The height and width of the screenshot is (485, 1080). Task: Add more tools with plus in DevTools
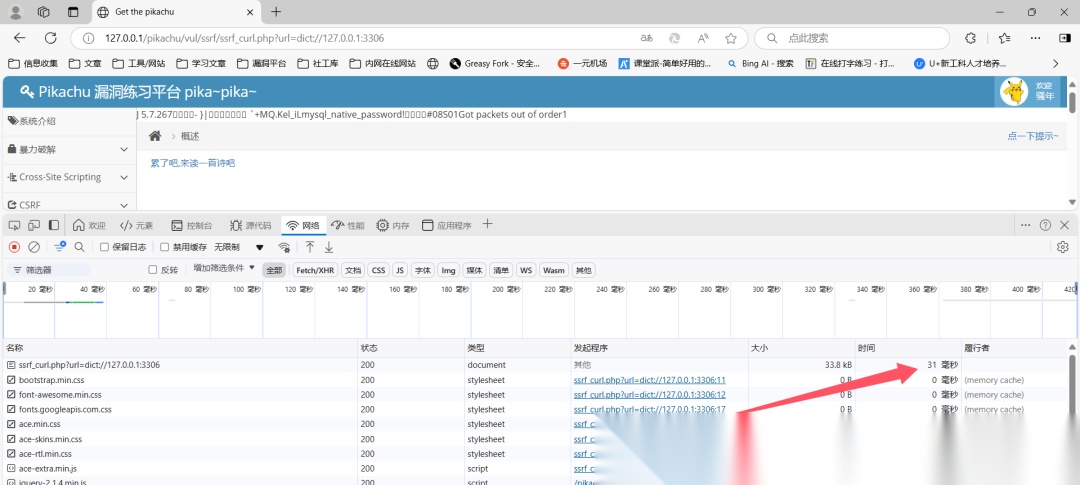(488, 224)
